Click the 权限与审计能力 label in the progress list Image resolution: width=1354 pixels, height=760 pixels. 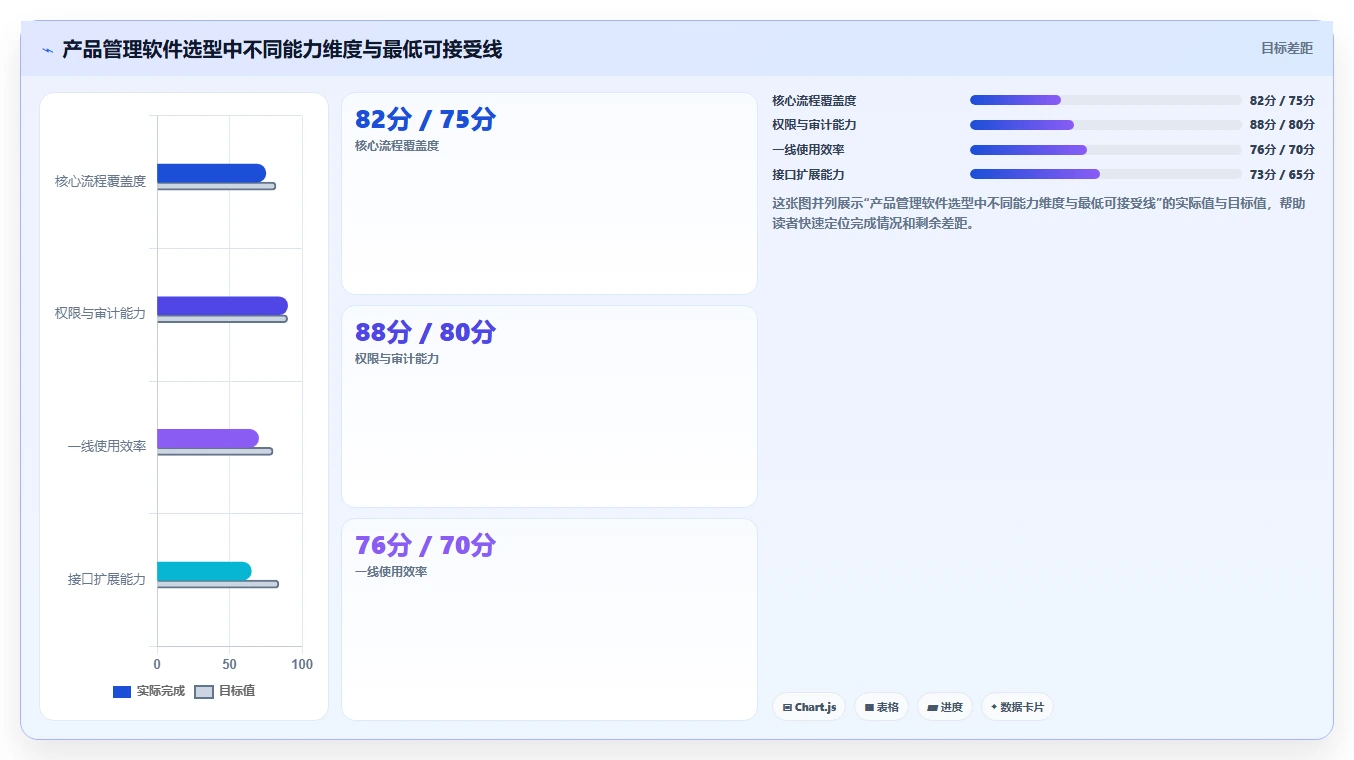(x=814, y=125)
